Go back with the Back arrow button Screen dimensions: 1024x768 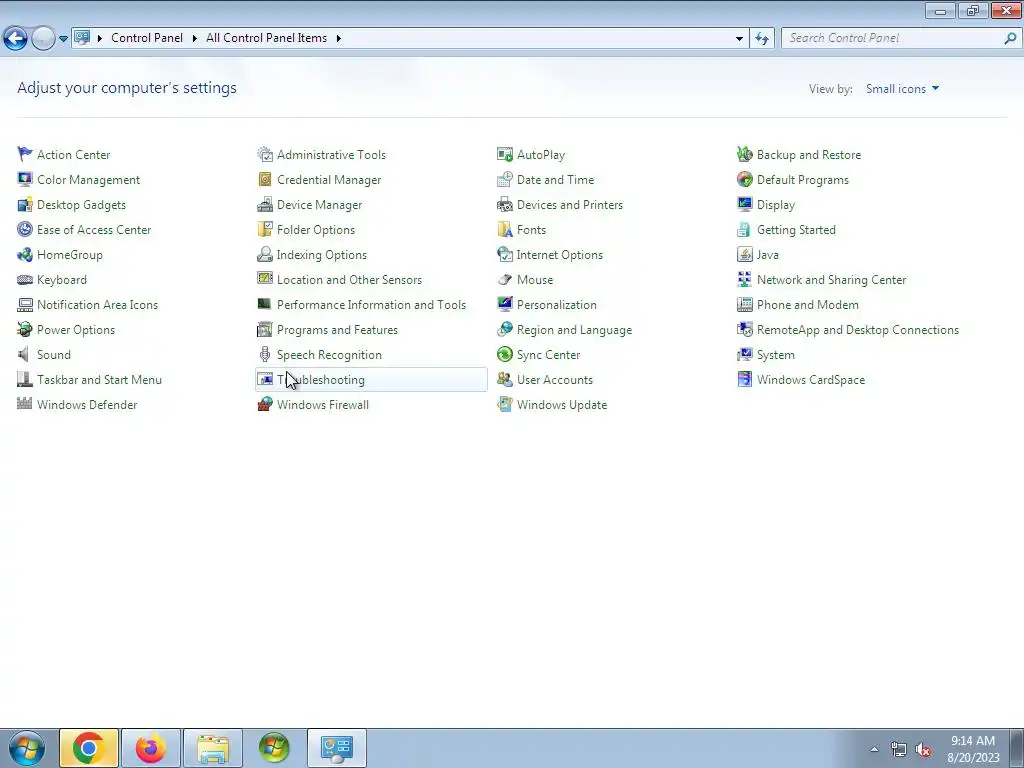16,39
